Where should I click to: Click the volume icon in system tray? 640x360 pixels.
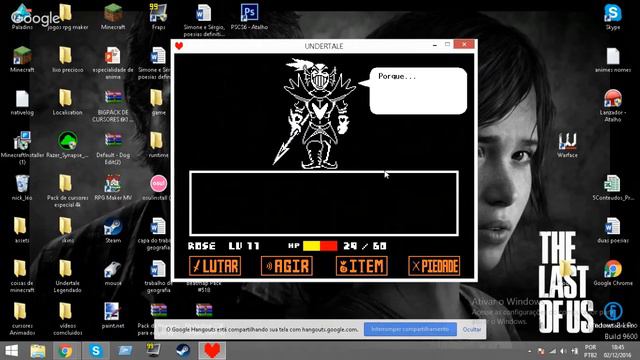[x=563, y=351]
